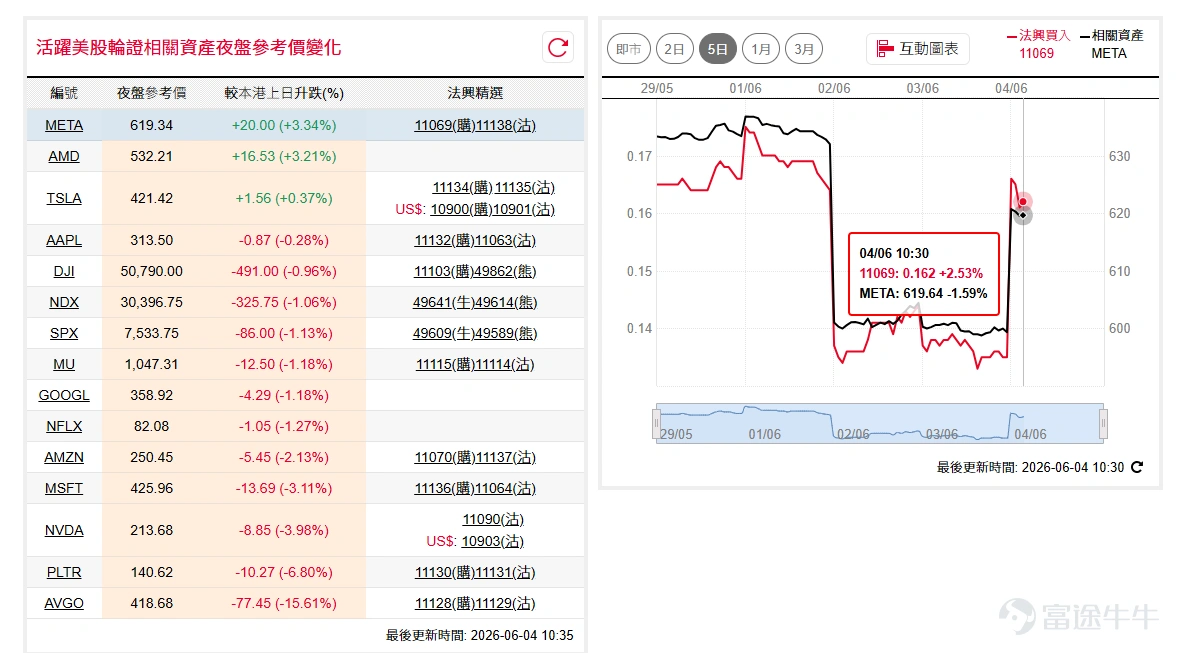Screen dimensions: 1179x653
Task: Grab left handle of chart range selector
Action: click(656, 424)
